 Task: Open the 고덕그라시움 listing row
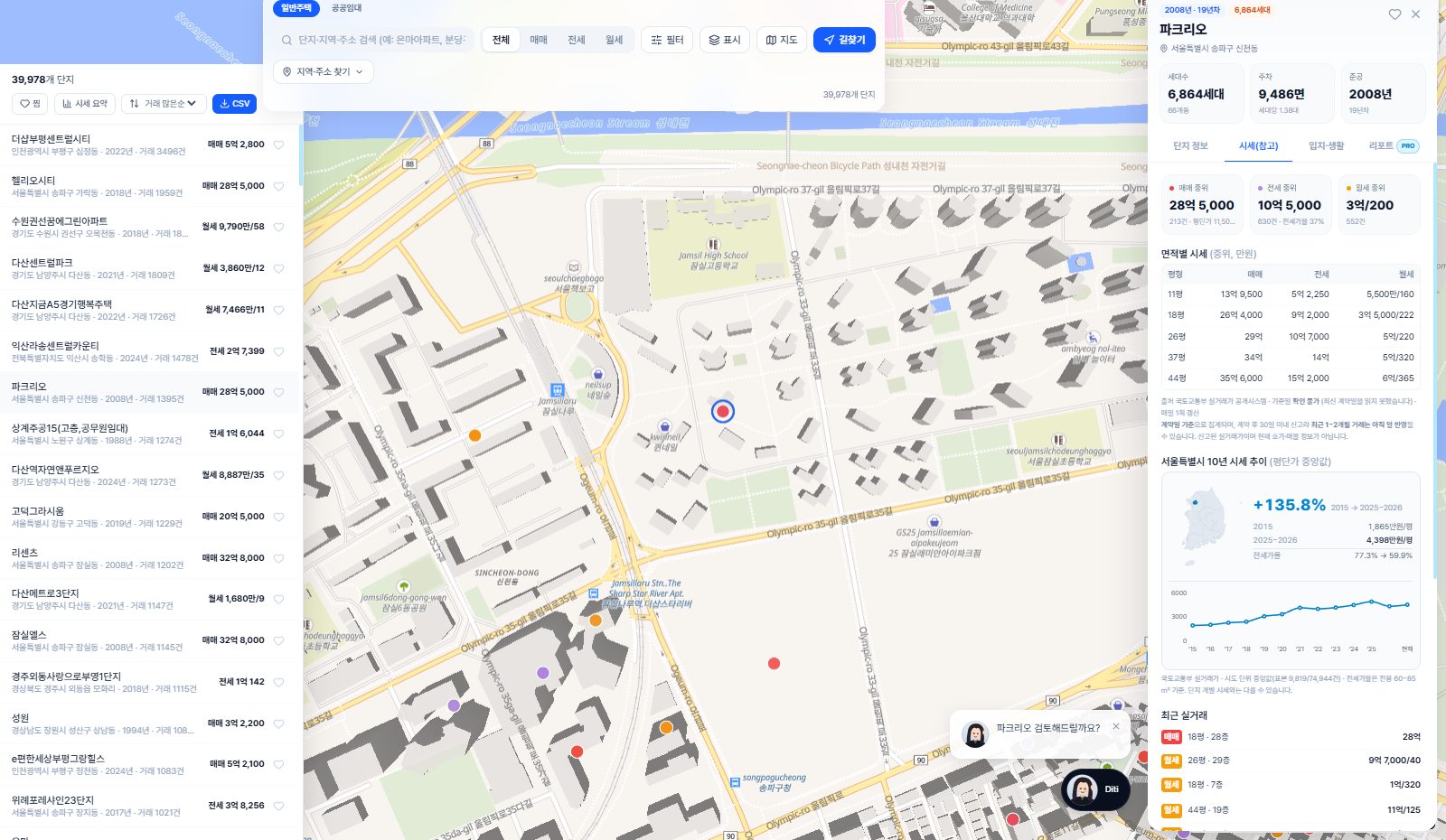[x=149, y=517]
